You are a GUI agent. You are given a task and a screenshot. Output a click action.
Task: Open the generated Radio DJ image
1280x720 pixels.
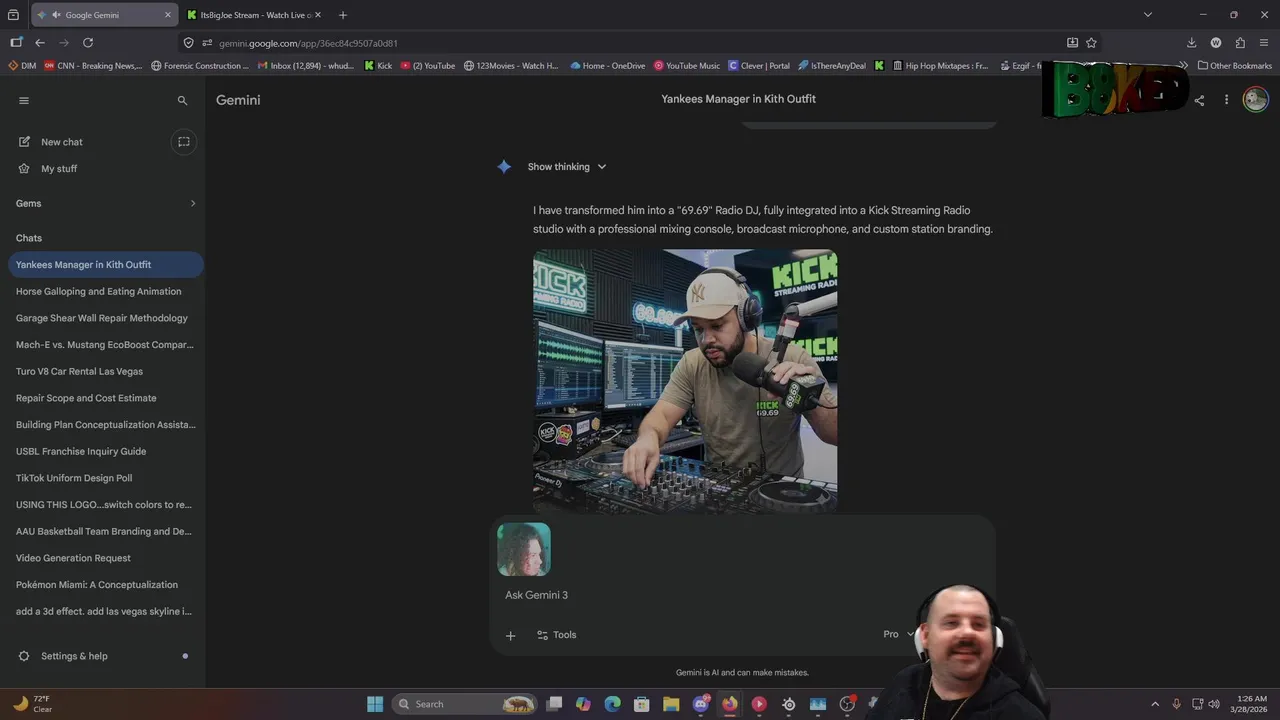point(685,381)
